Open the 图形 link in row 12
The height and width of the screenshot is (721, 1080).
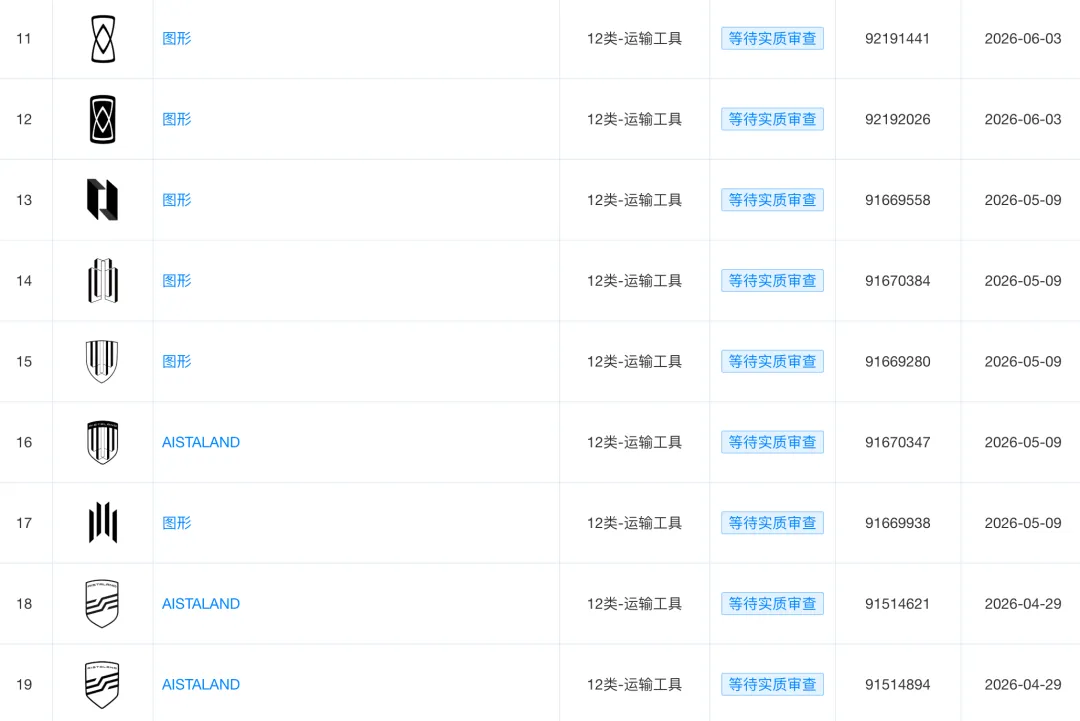(x=177, y=119)
